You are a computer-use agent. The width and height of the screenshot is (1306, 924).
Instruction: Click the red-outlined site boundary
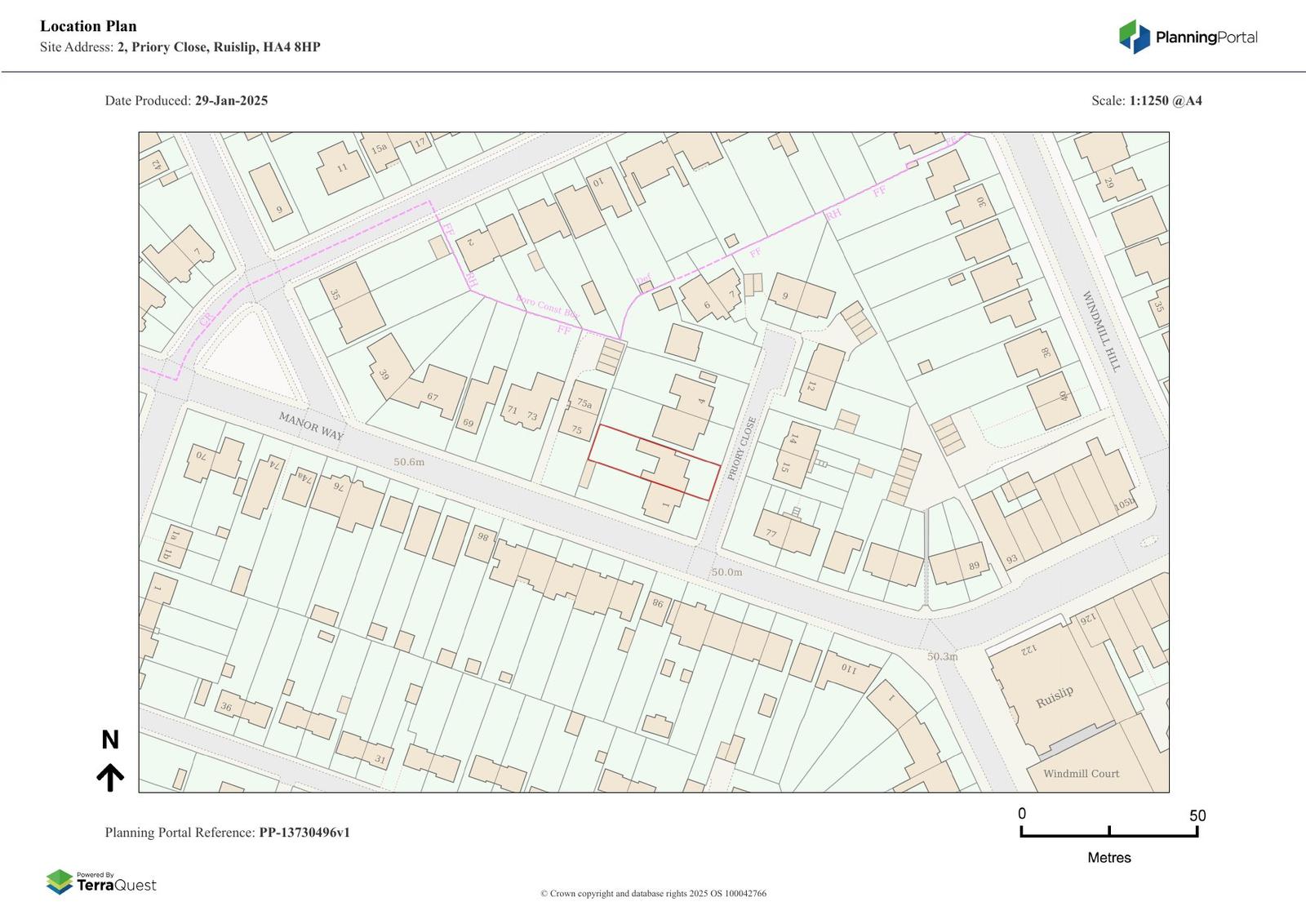tap(654, 462)
